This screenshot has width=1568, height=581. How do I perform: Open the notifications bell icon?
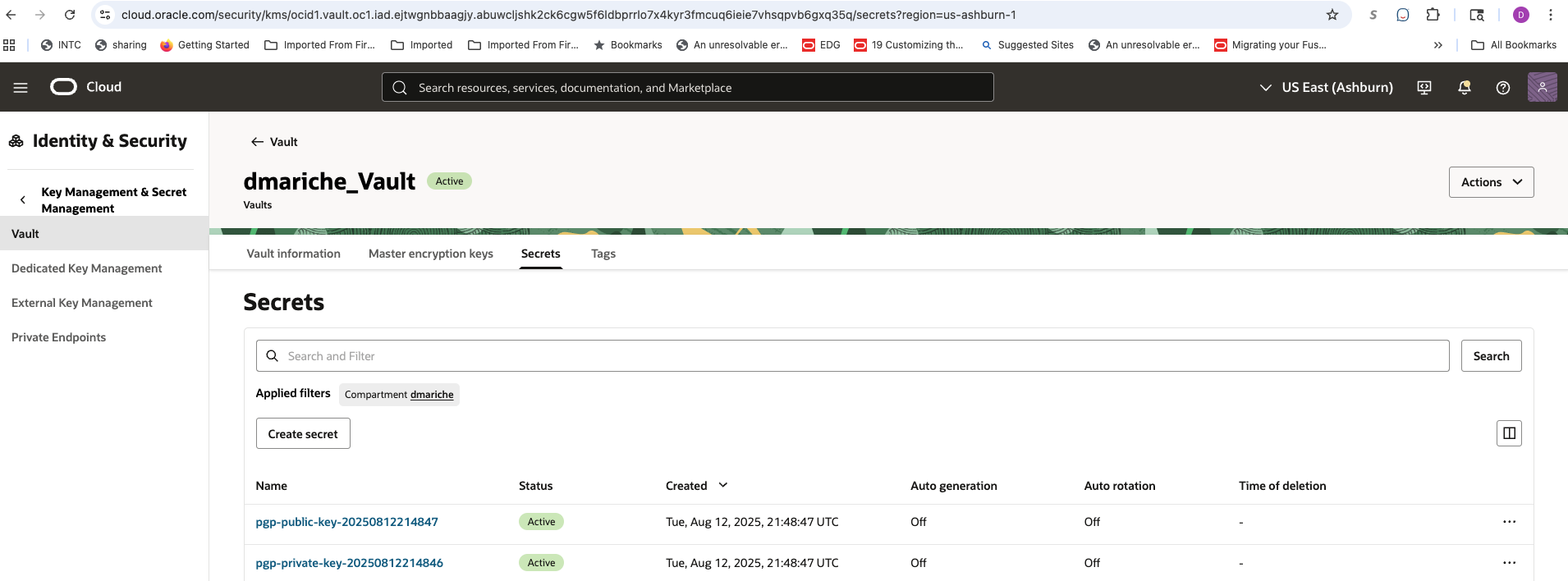pos(1464,88)
